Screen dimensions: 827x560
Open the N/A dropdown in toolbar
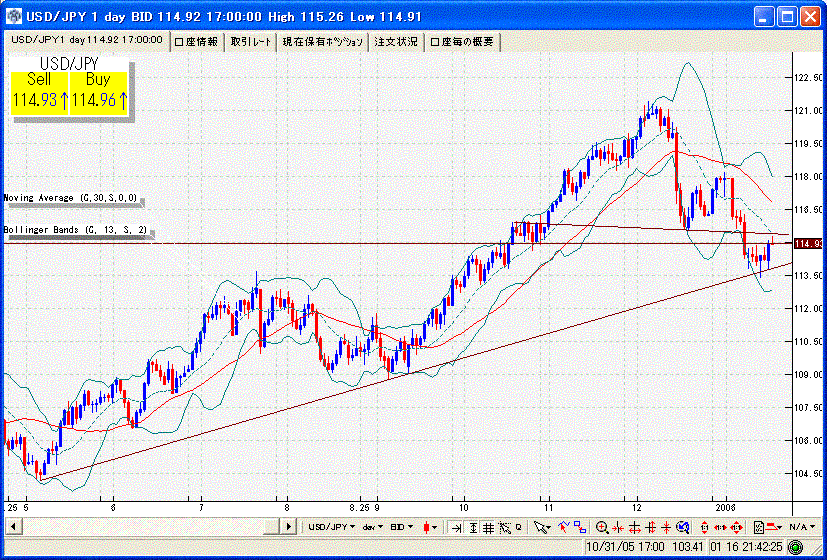tap(802, 527)
